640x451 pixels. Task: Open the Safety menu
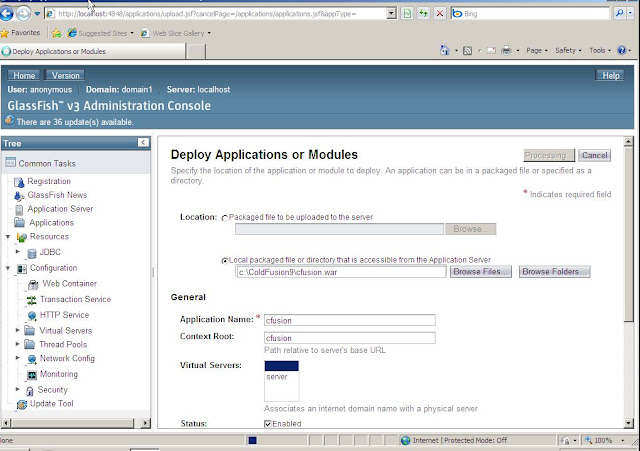pos(568,51)
